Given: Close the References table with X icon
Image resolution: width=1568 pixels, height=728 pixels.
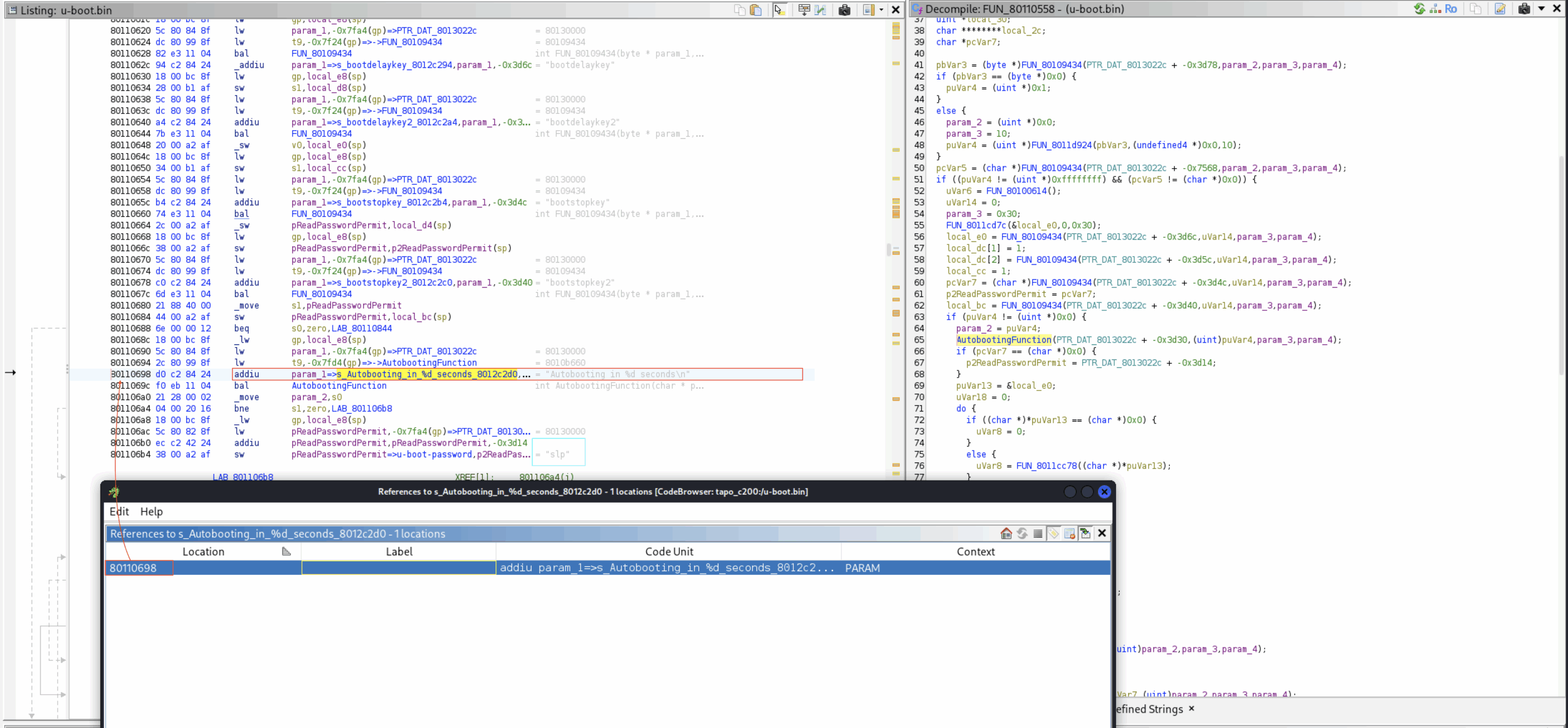Looking at the screenshot, I should (1102, 533).
